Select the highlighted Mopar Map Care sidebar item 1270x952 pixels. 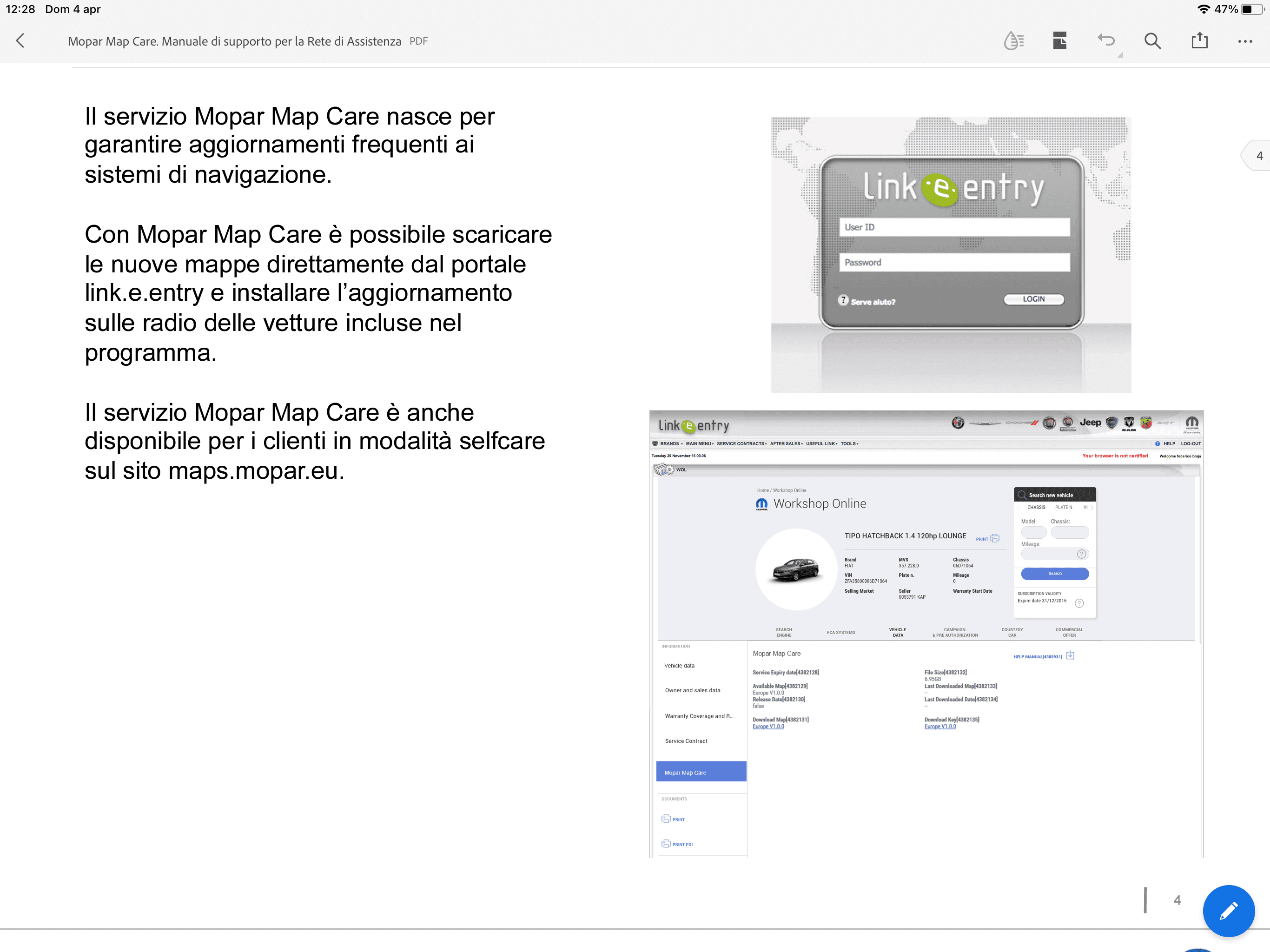coord(701,772)
